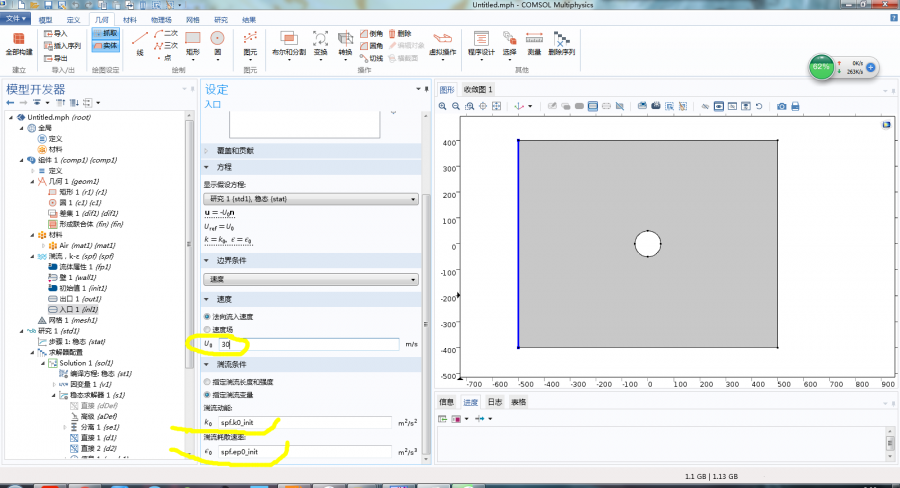Viewport: 900px width, 488px height.
Task: Switch to the 材料 ribbon tab
Action: click(130, 19)
